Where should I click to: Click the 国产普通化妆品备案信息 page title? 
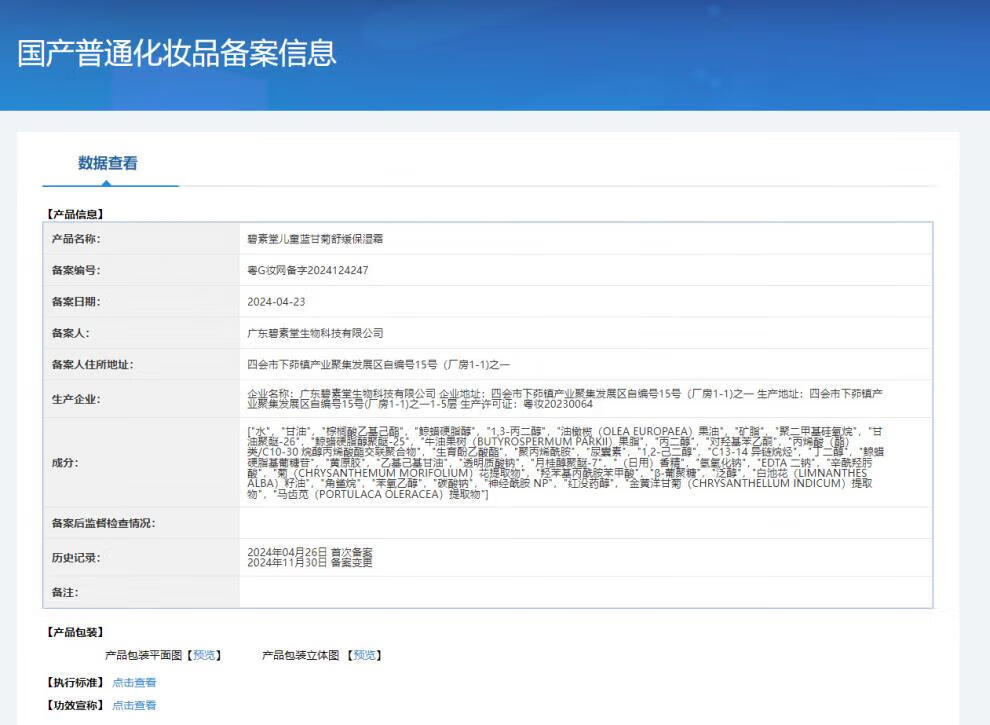[x=177, y=53]
